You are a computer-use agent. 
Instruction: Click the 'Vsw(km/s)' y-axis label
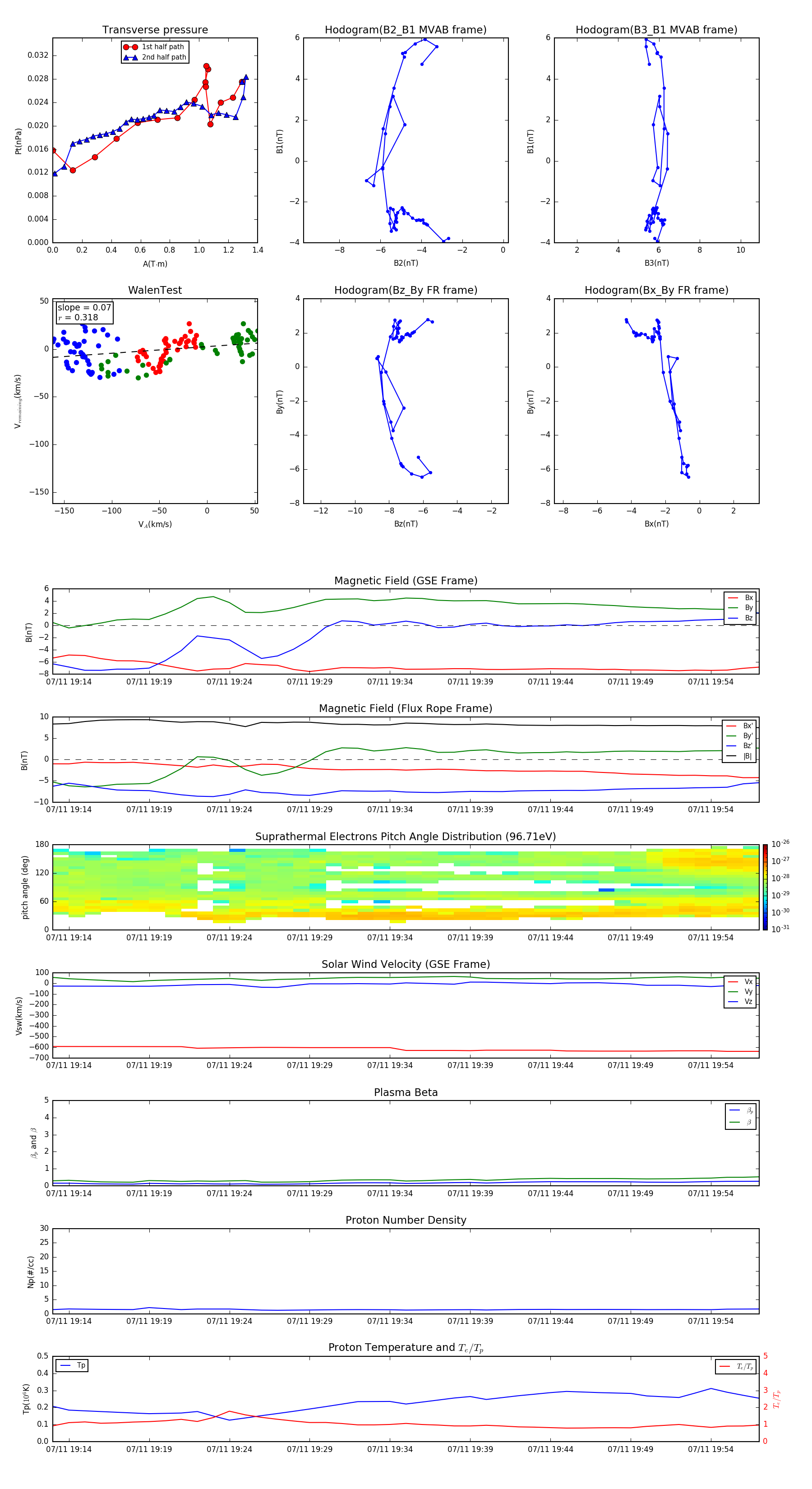pyautogui.click(x=19, y=1016)
